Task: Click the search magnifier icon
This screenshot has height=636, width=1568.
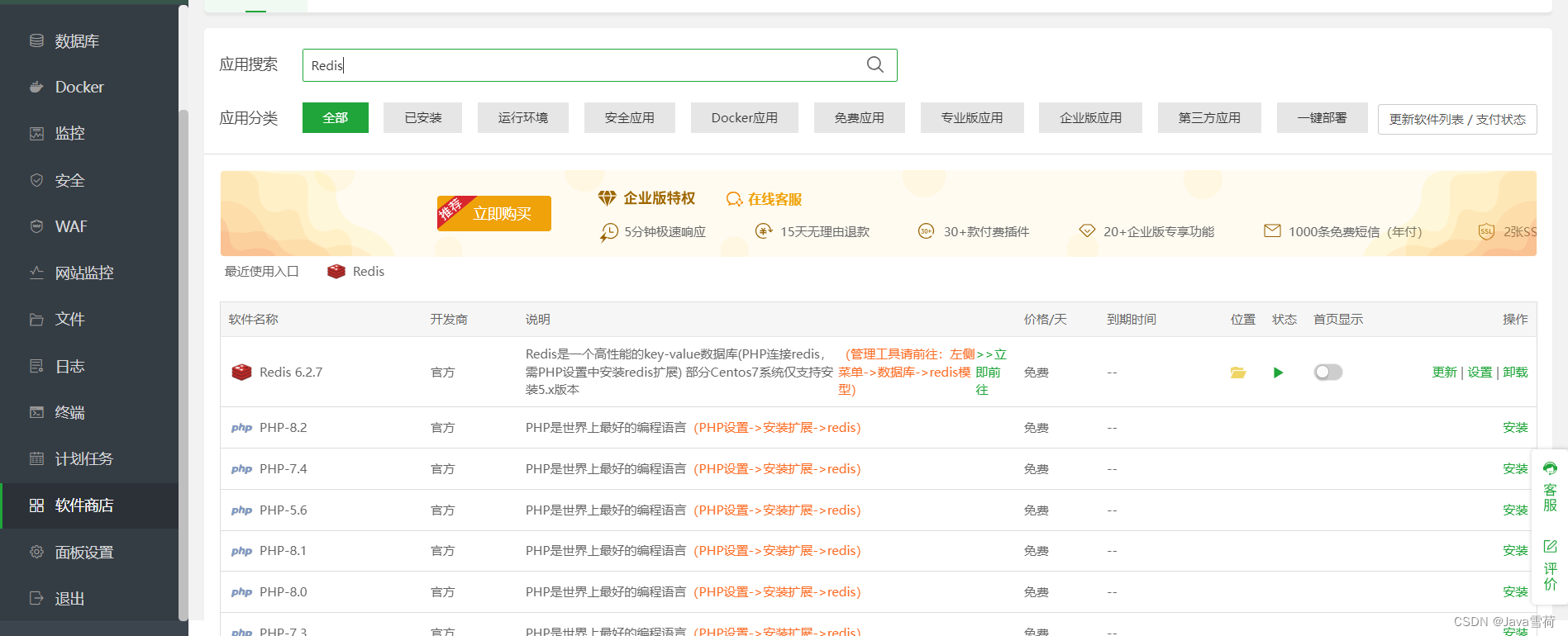Action: point(875,64)
